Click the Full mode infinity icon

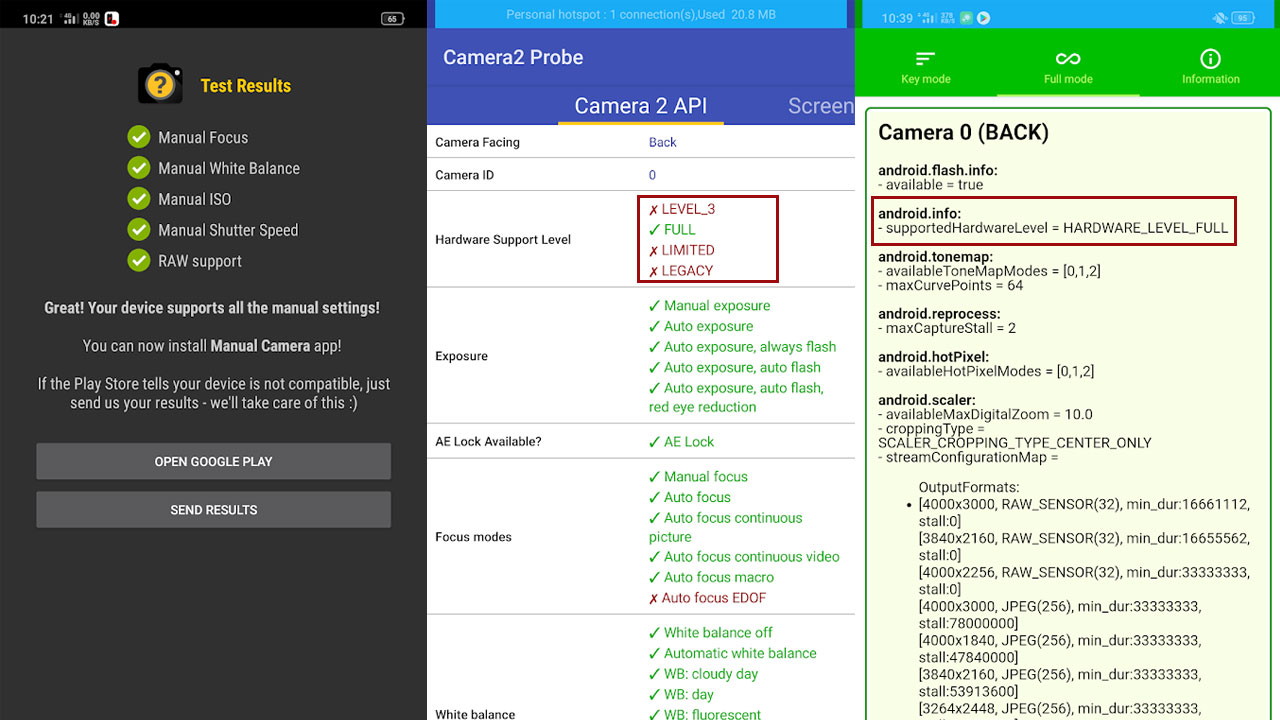coord(1068,58)
